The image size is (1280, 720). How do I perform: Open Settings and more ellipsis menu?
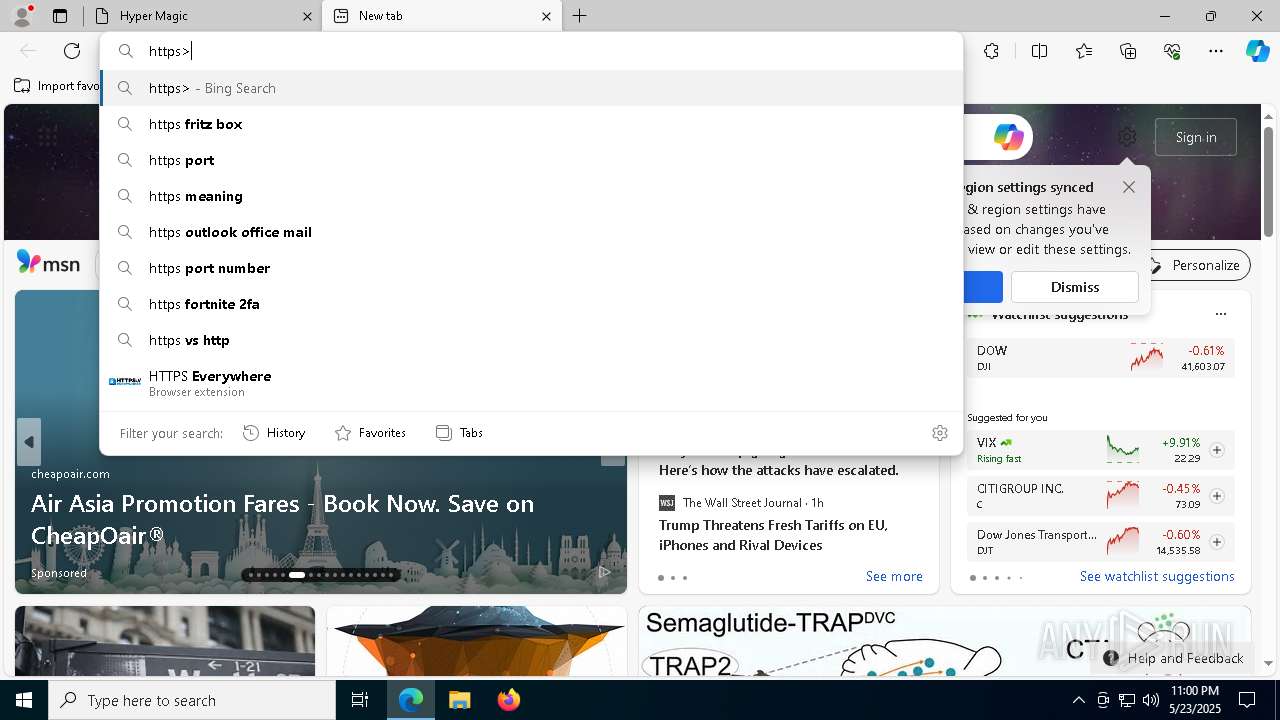pyautogui.click(x=1216, y=51)
